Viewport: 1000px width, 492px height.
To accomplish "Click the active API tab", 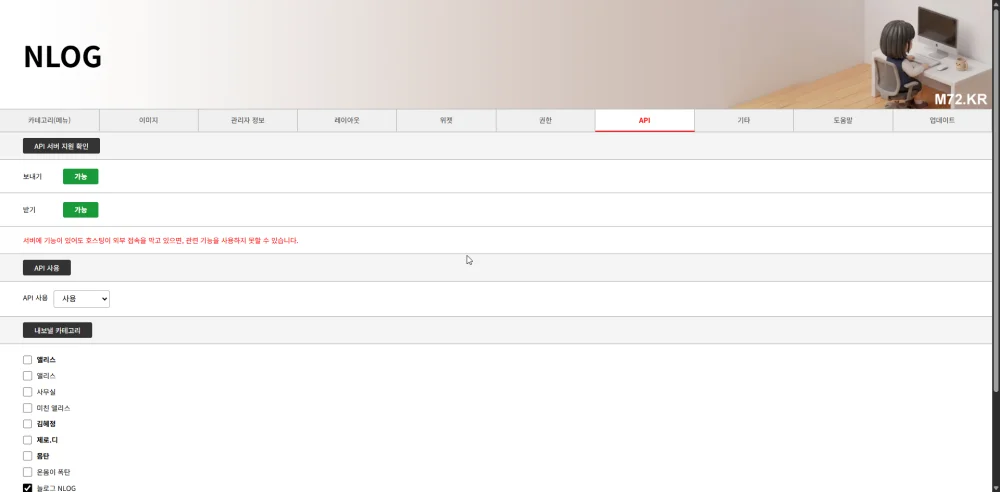I will point(645,121).
